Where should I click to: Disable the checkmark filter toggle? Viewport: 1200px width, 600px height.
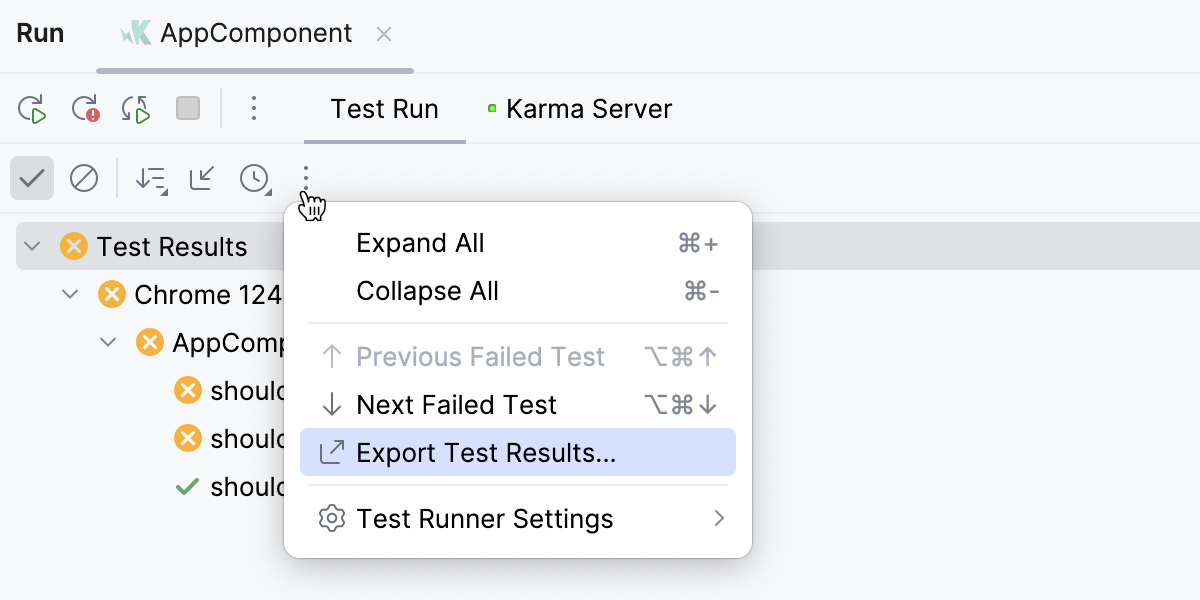(31, 178)
